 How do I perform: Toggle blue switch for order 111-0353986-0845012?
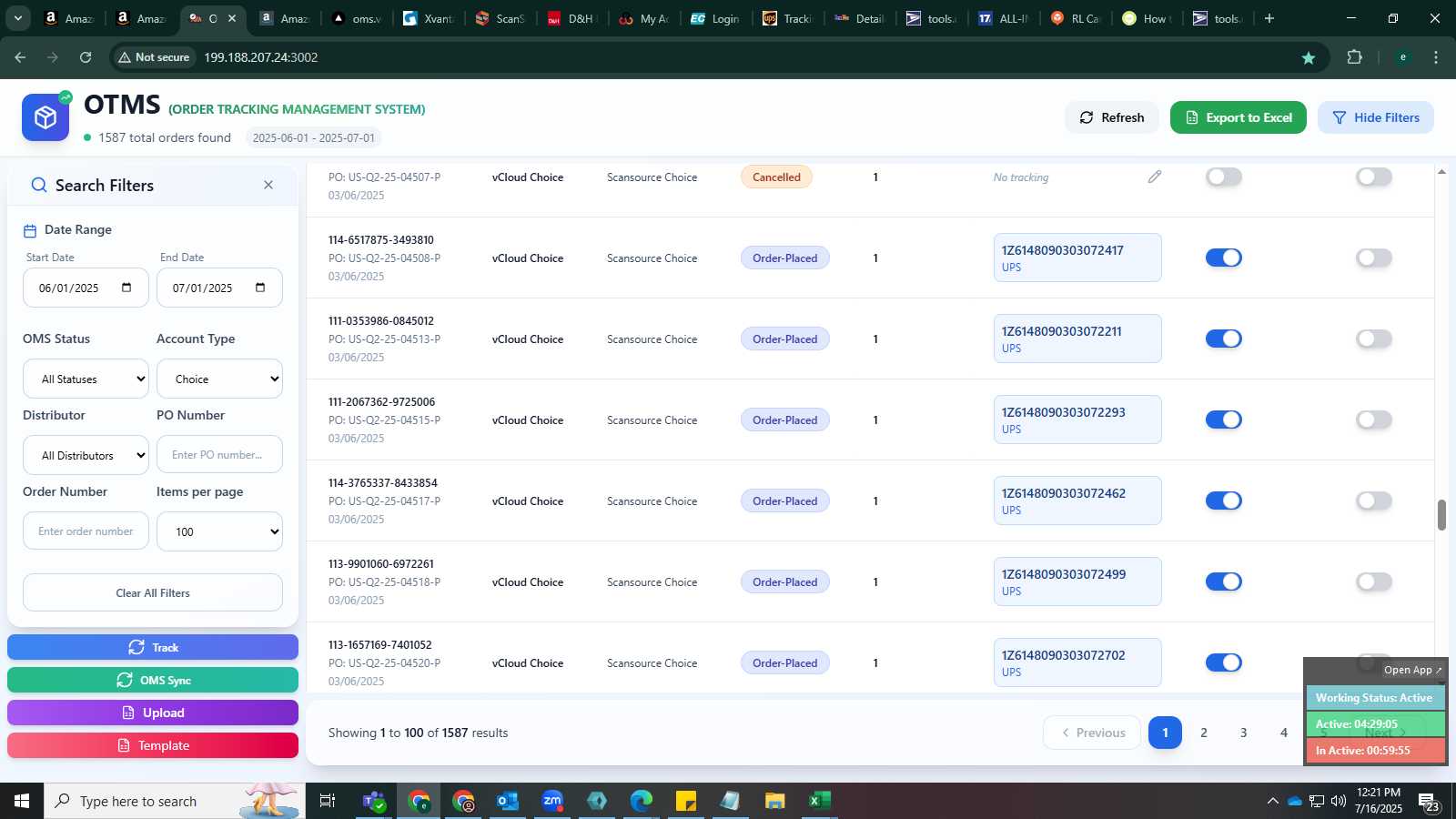pos(1224,339)
